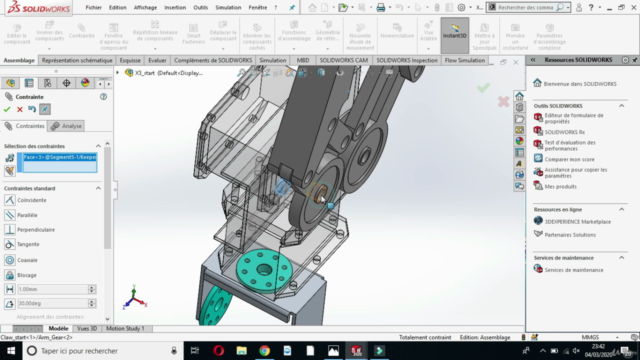This screenshot has height=360, width=640.
Task: Expand the X3_start assembly tree
Action: click(118, 73)
